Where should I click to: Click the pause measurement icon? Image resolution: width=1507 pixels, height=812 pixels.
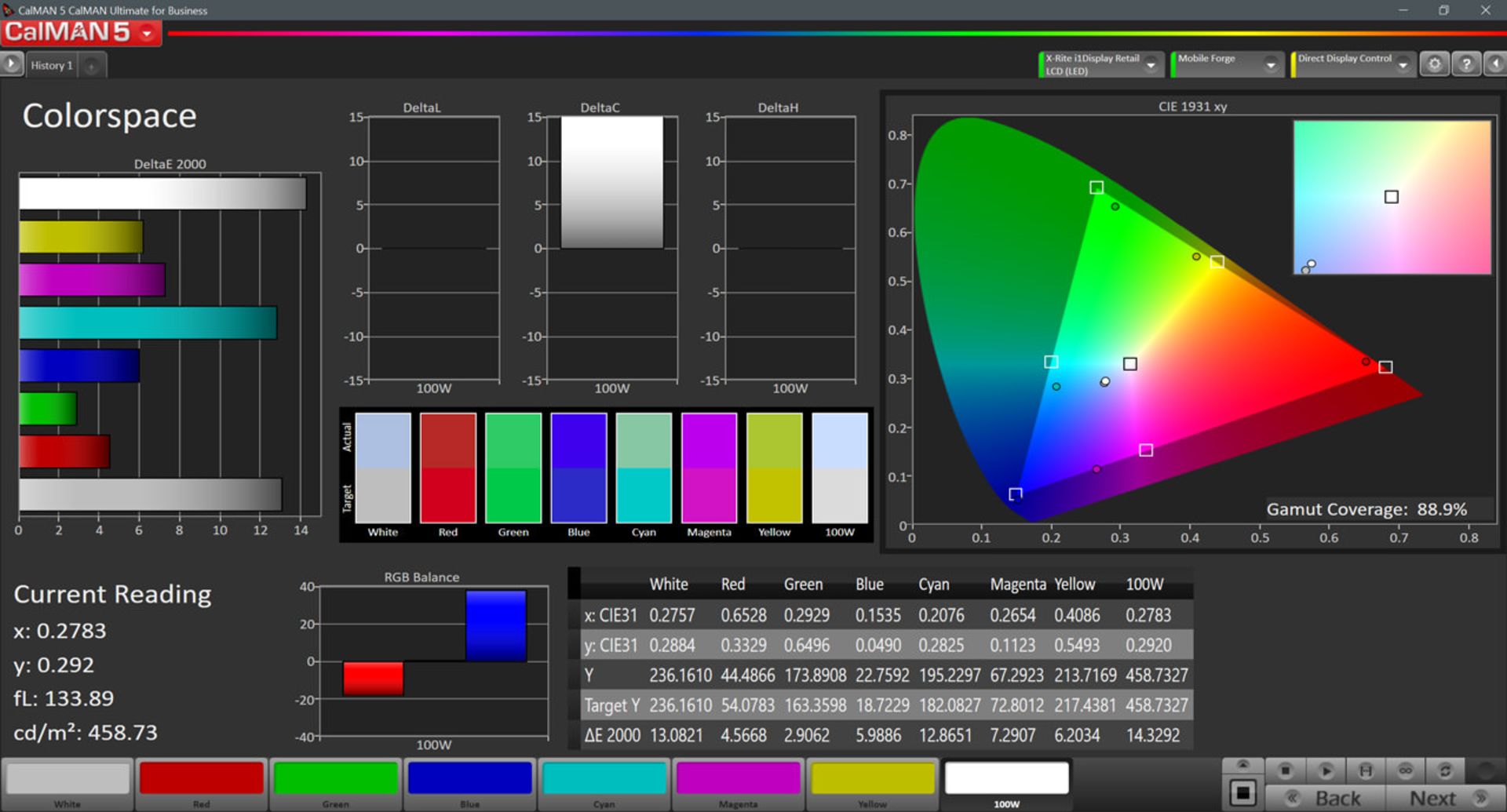[1367, 770]
